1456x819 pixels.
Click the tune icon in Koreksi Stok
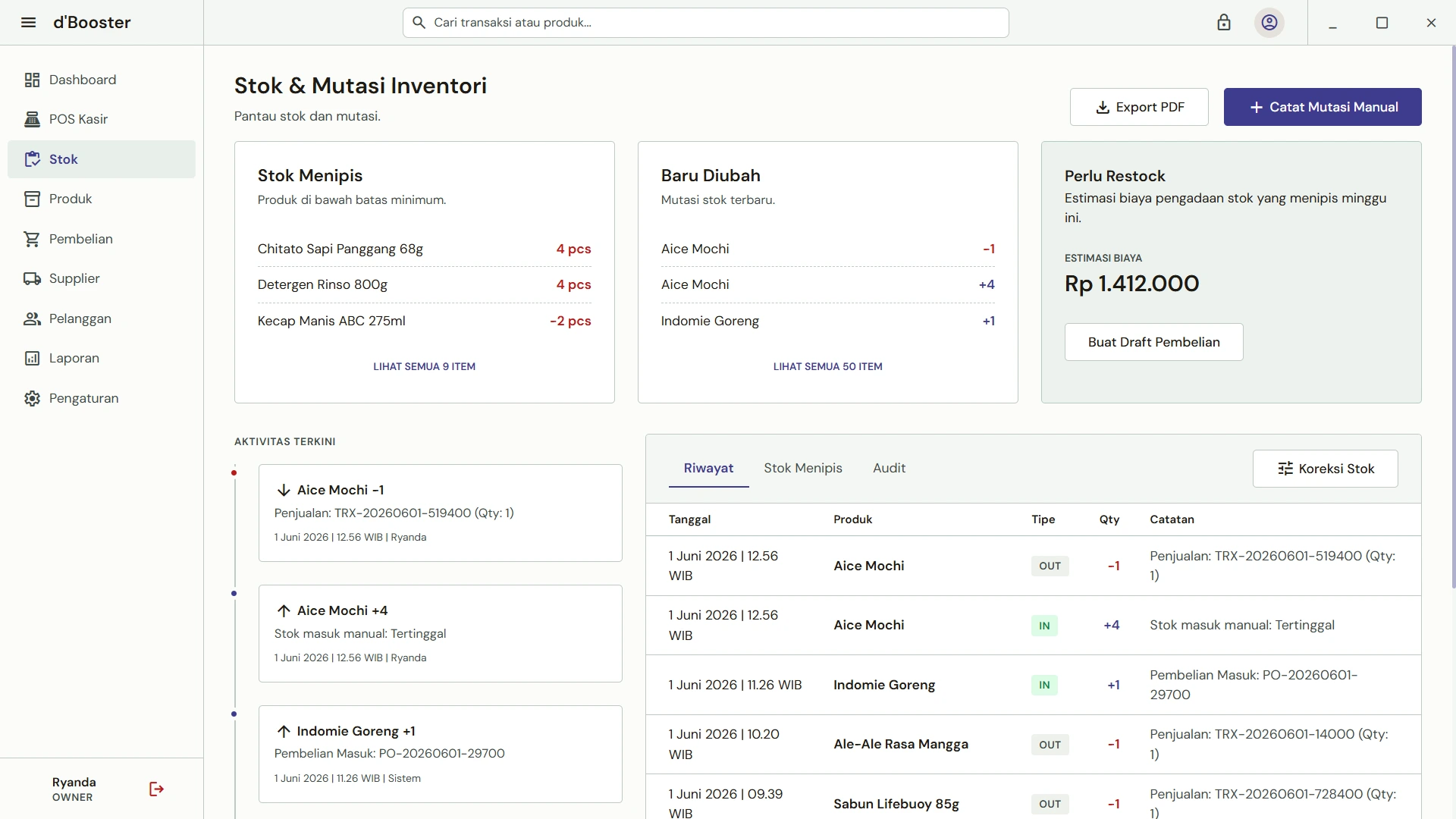click(x=1285, y=469)
